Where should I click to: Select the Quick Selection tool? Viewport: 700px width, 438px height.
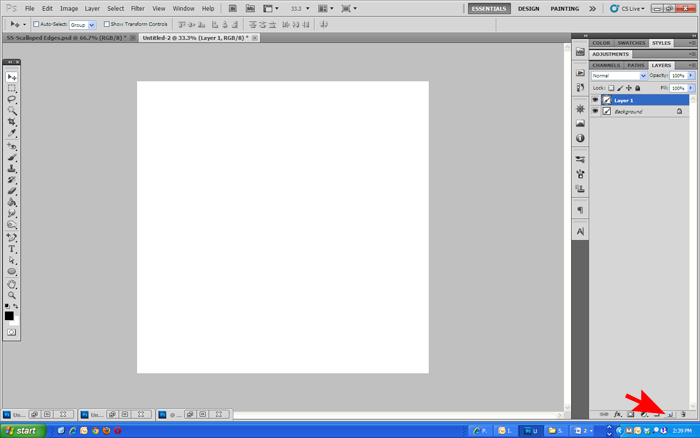(12, 110)
